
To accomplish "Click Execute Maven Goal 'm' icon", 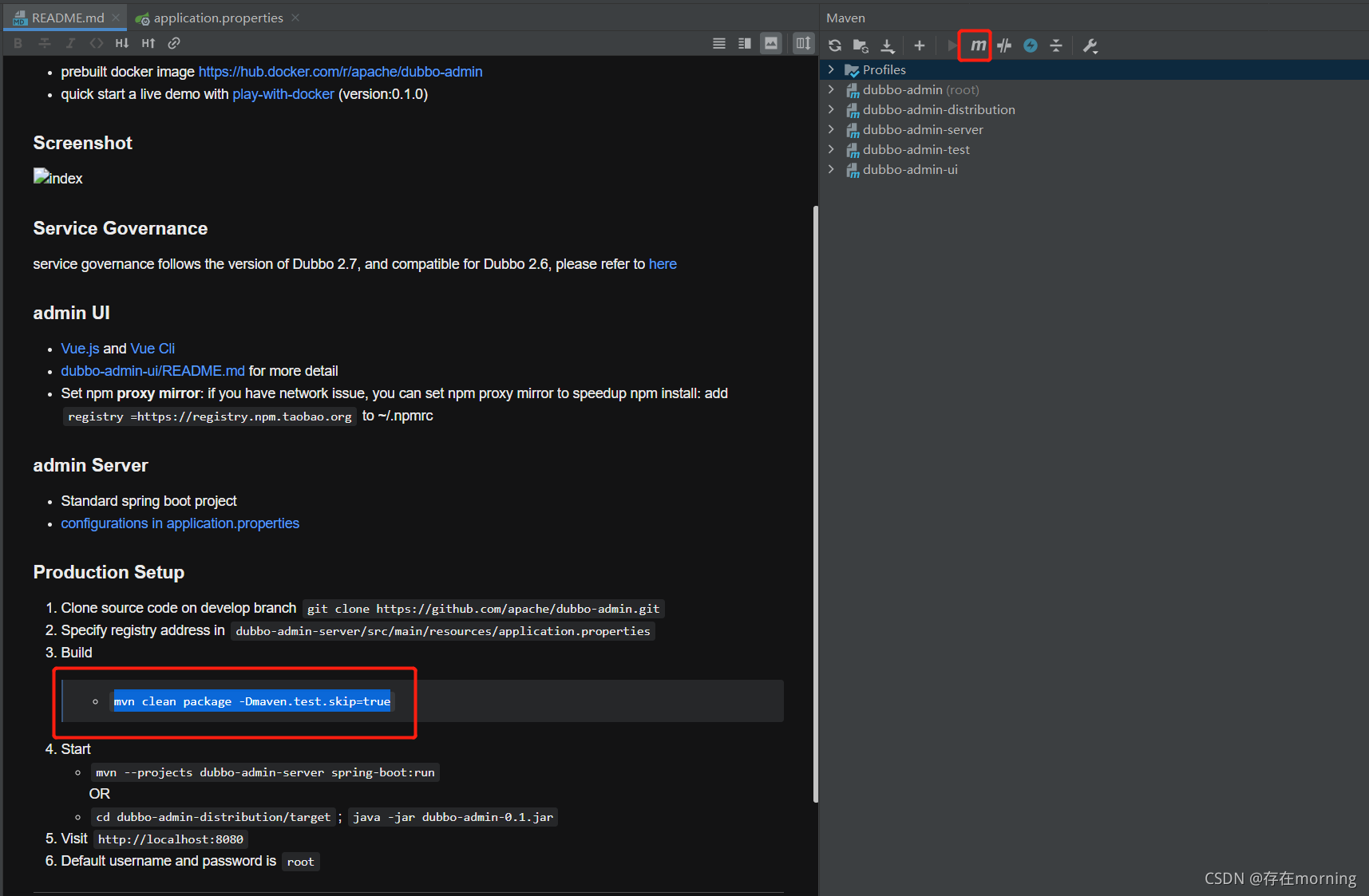I will coord(978,45).
